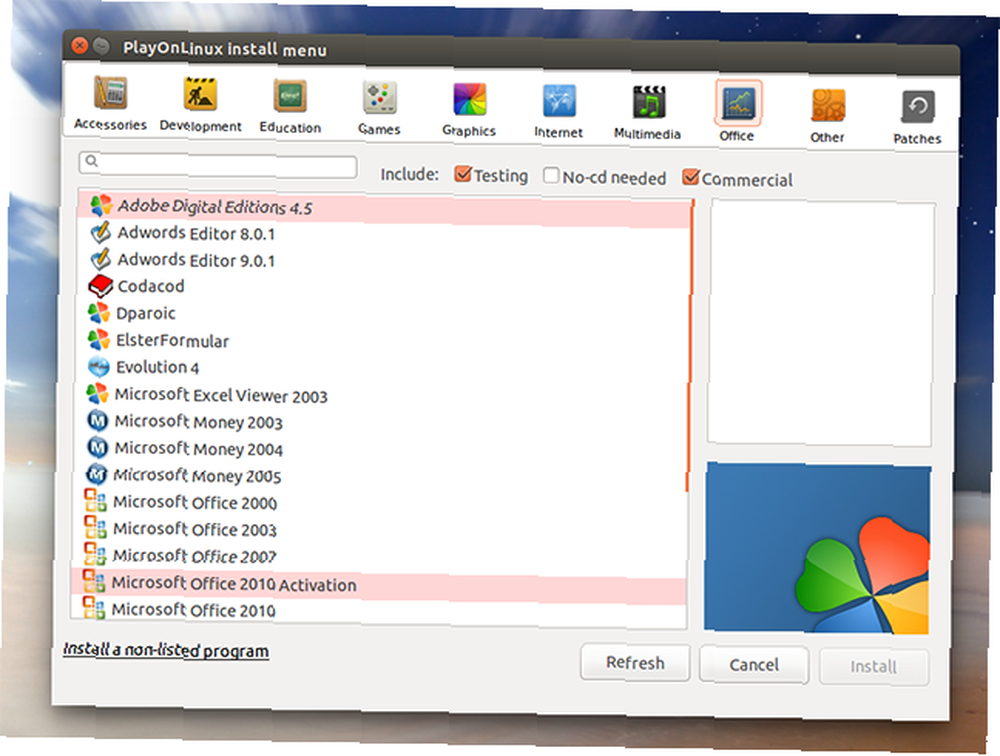This screenshot has width=1000, height=756.
Task: Select the Evolution 4 entry
Action: [x=384, y=371]
